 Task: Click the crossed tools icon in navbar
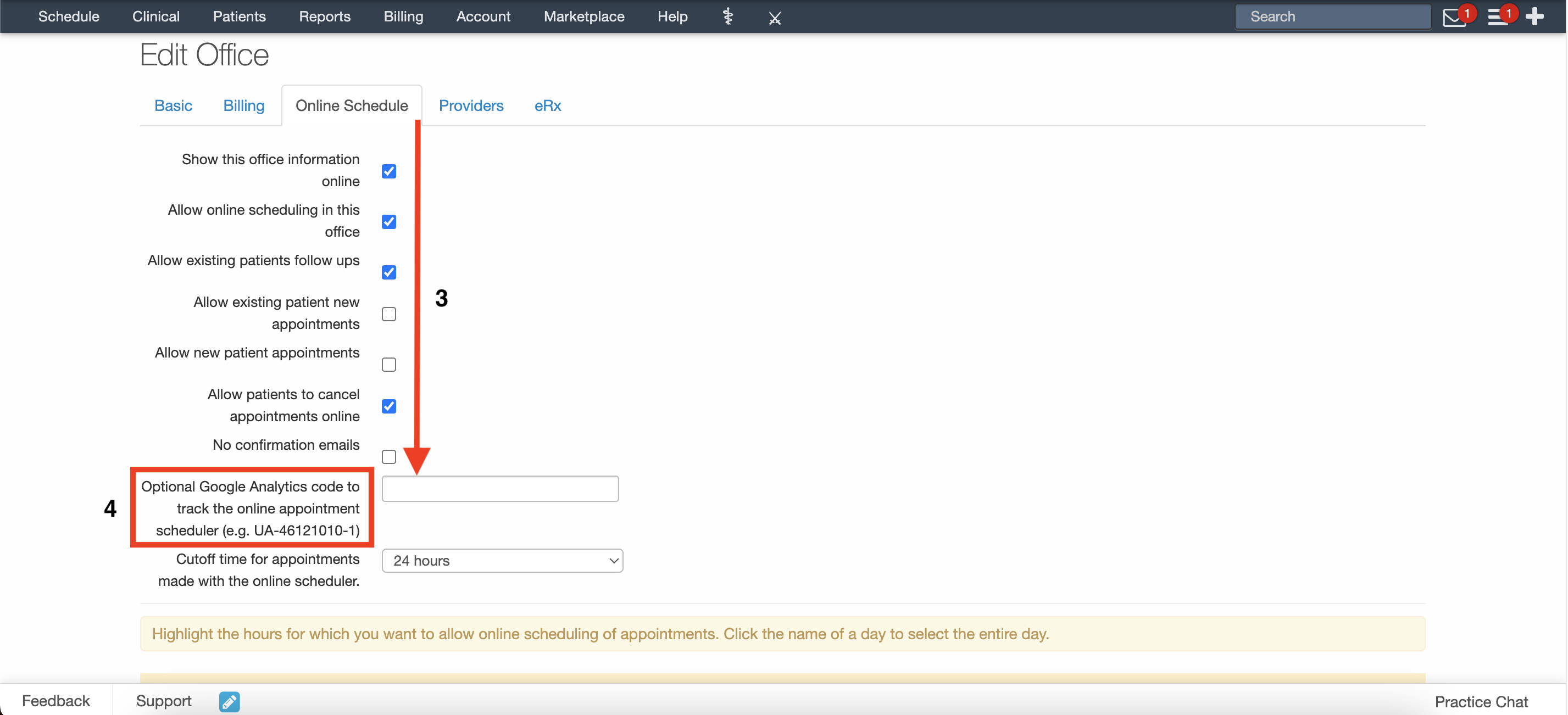[774, 18]
